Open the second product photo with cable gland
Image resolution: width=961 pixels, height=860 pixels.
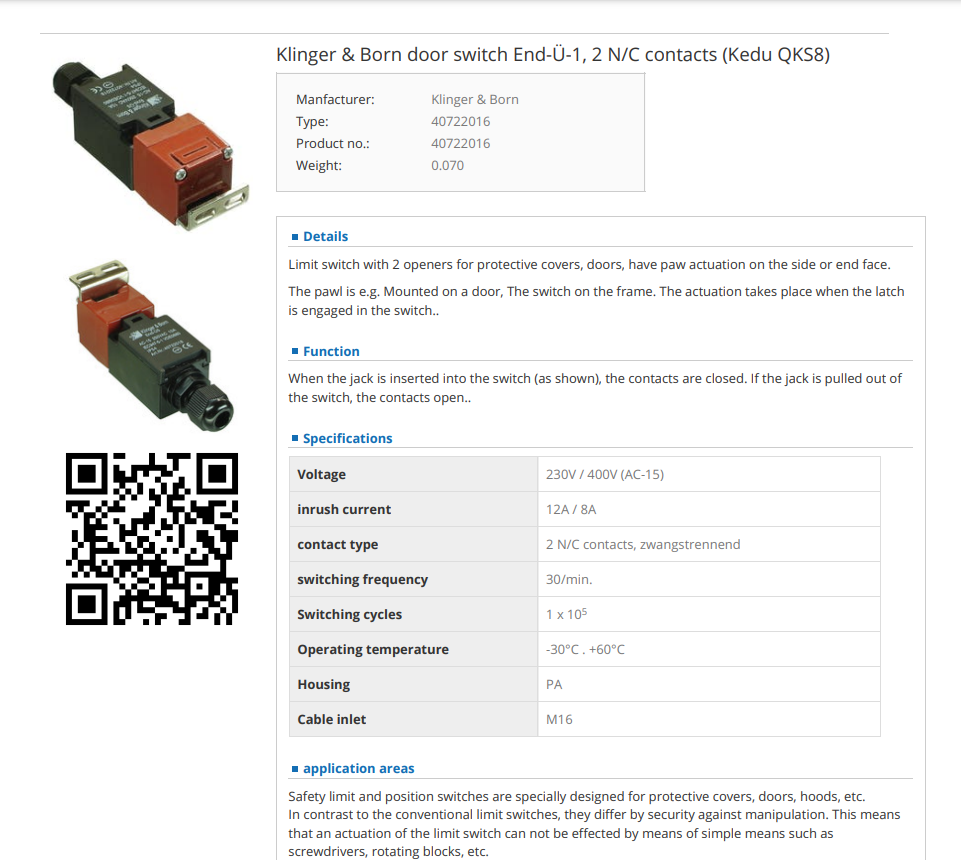[151, 345]
